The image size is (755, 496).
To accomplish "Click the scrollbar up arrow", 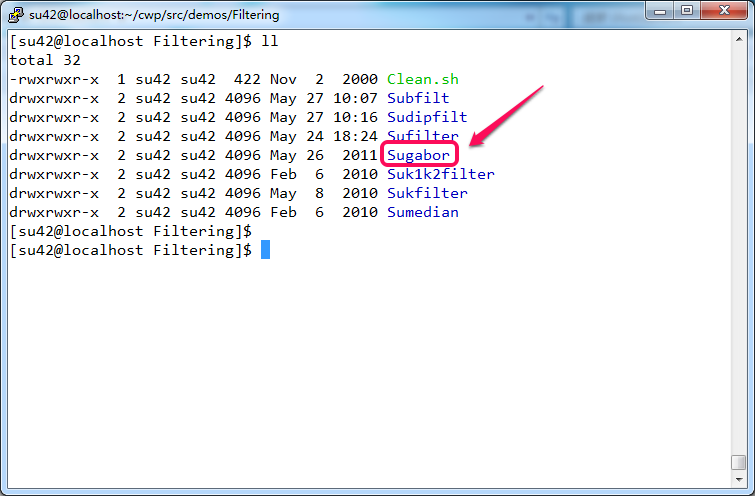I will pyautogui.click(x=739, y=39).
